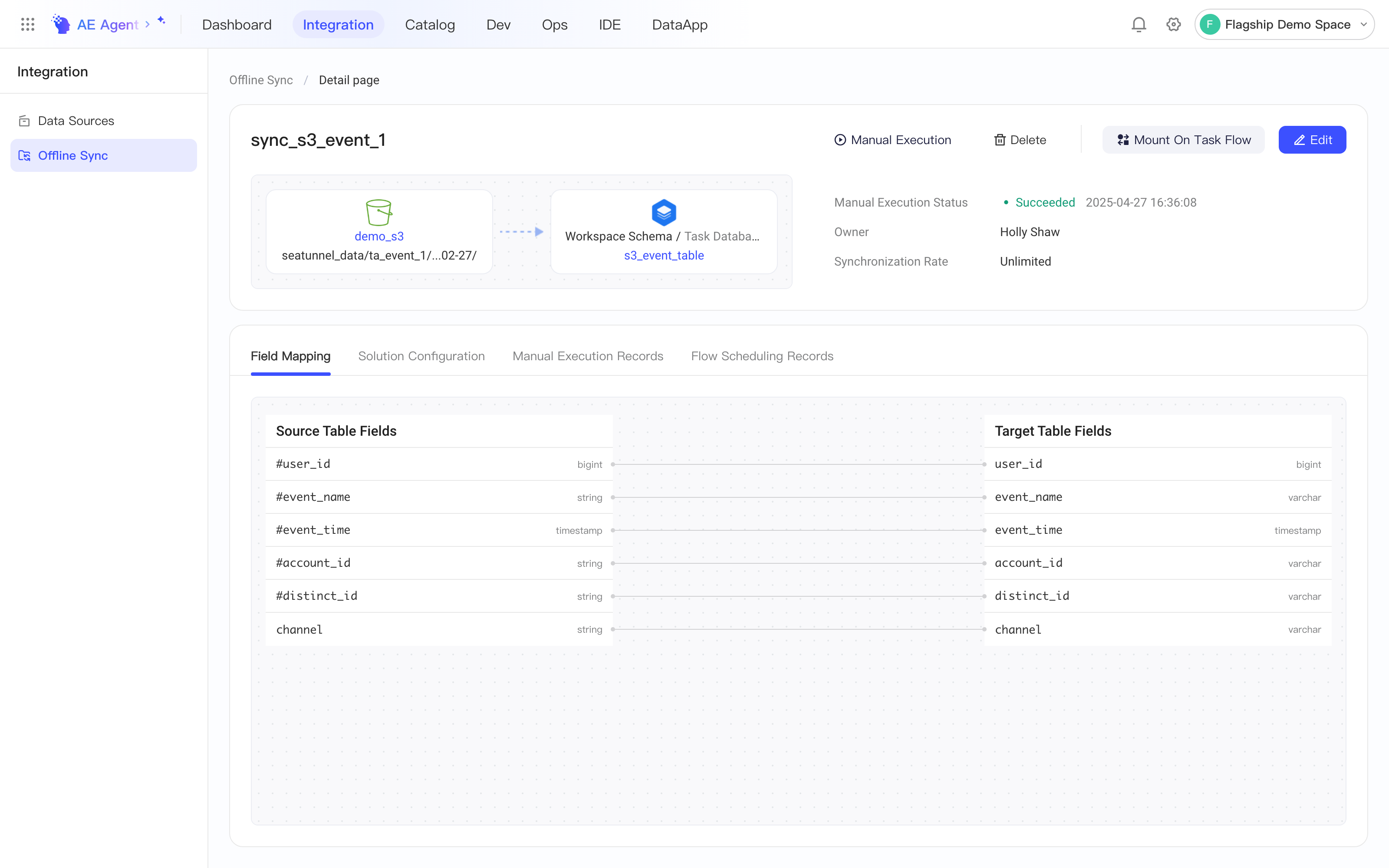
Task: Open the IDE menu
Action: click(x=609, y=24)
